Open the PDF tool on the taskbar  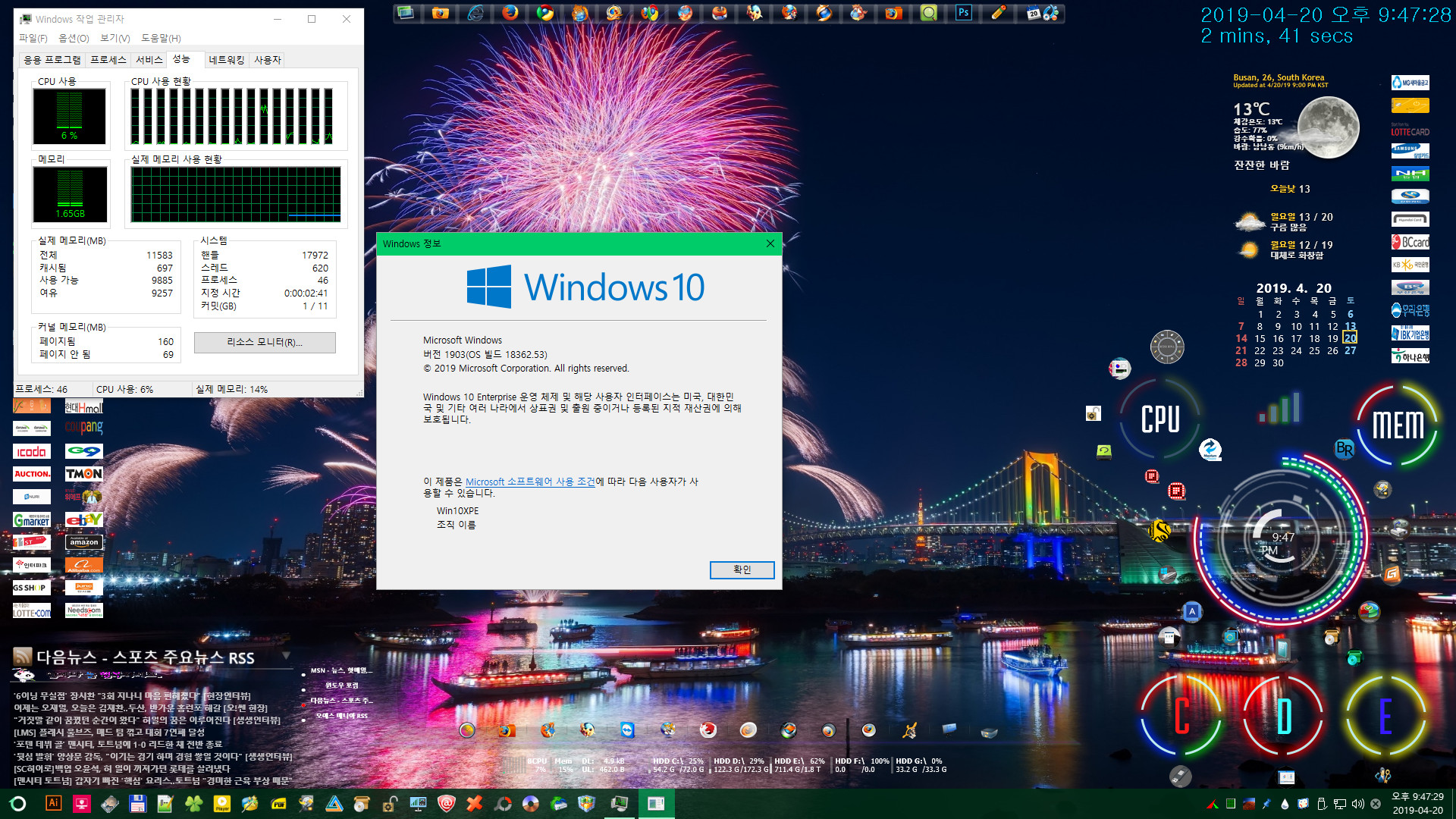tap(278, 803)
